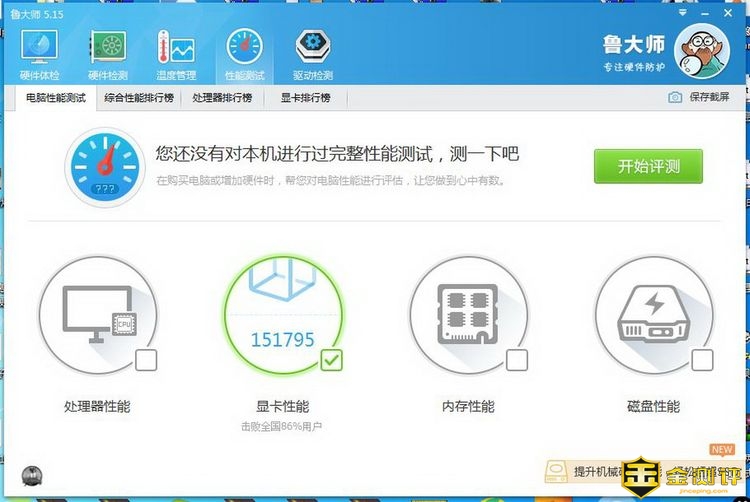Click the 151795 graphics card score

coord(282,340)
